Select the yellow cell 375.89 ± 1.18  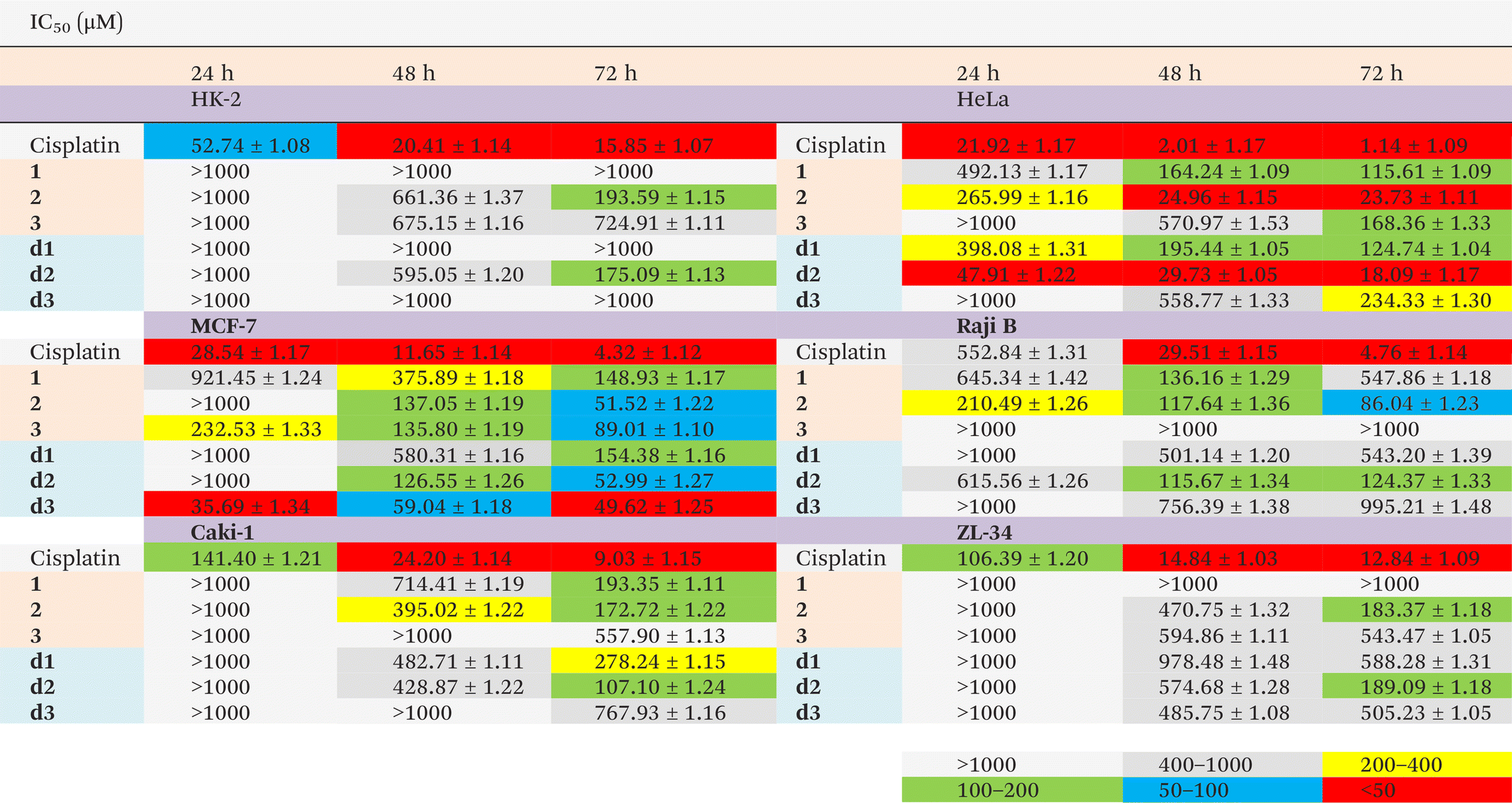tap(444, 377)
